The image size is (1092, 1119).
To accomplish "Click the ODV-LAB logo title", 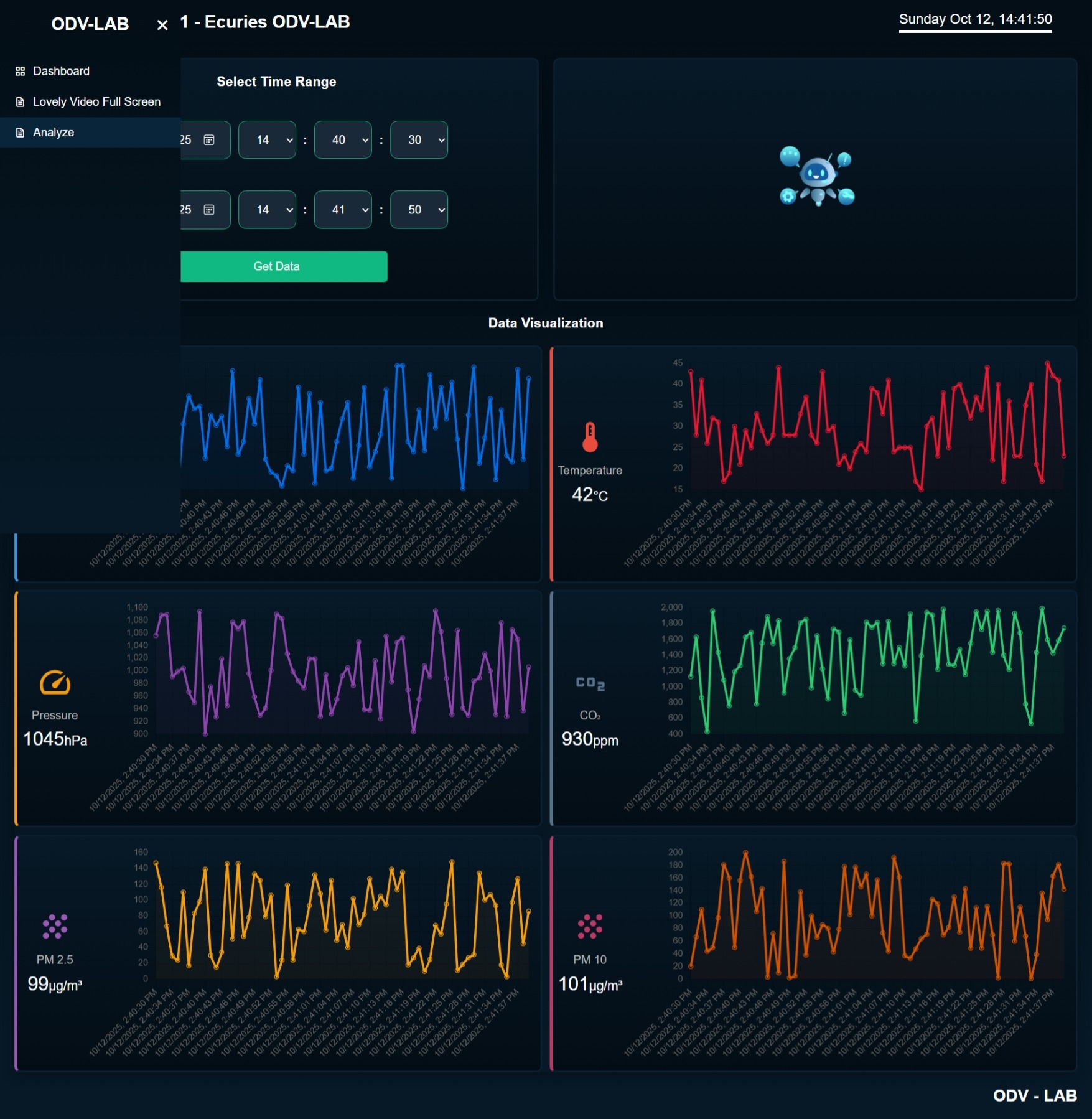I will [90, 24].
